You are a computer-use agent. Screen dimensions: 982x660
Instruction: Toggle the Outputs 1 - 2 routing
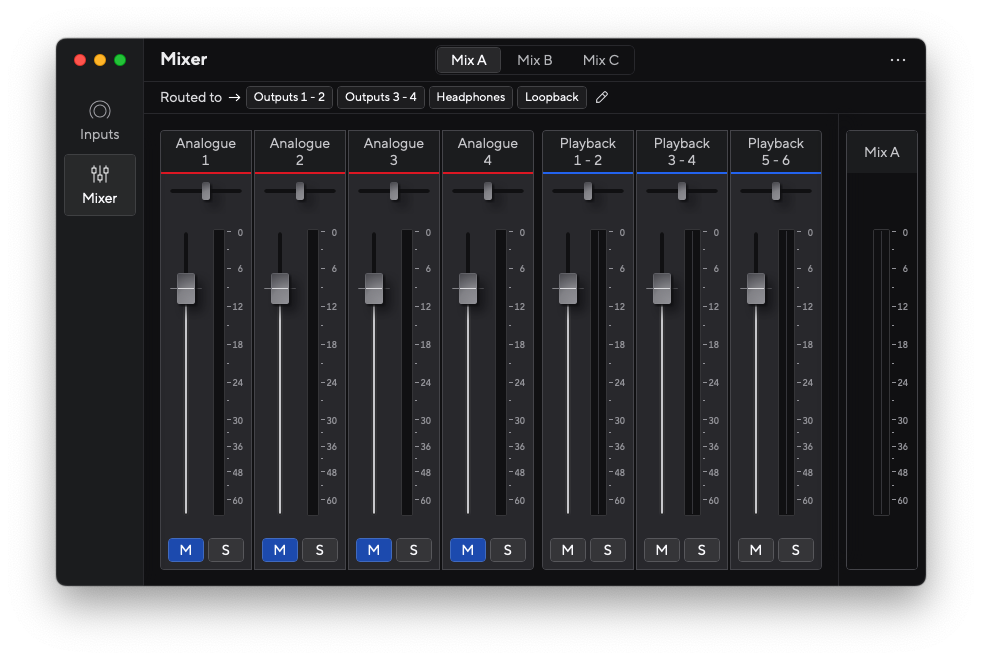pyautogui.click(x=289, y=97)
